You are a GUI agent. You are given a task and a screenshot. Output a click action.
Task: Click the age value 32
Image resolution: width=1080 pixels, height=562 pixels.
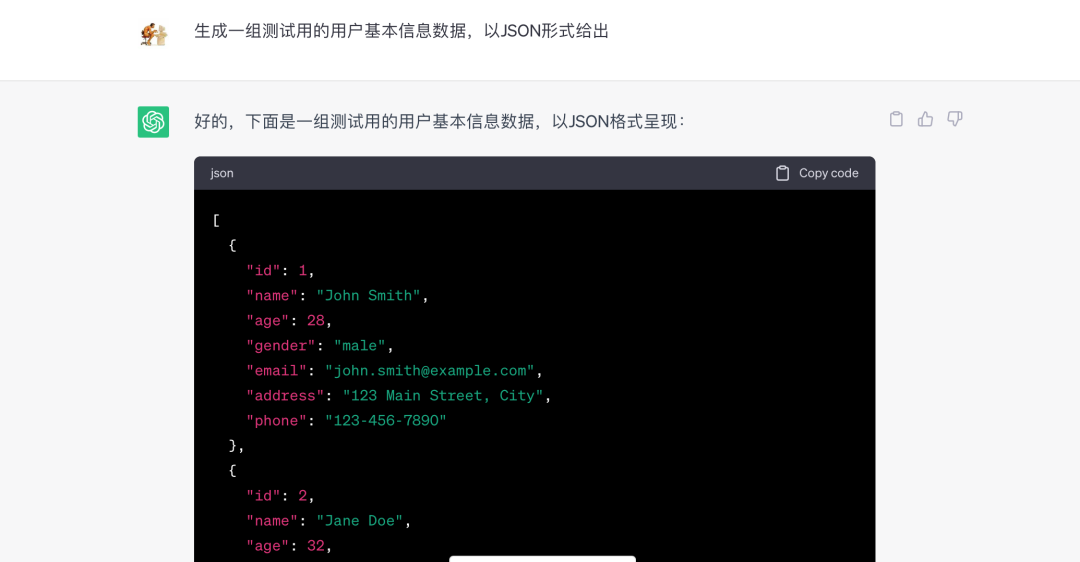[315, 545]
